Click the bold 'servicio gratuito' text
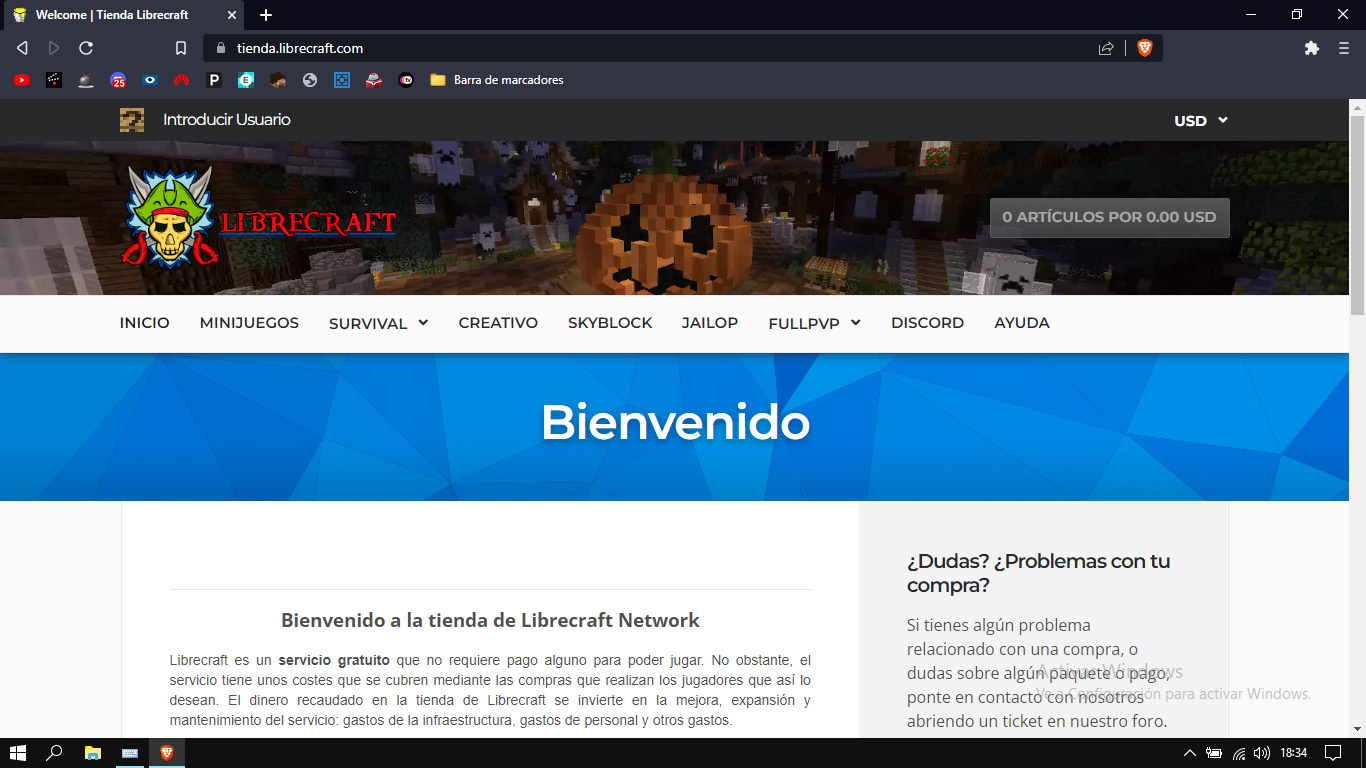The width and height of the screenshot is (1366, 768). [334, 661]
